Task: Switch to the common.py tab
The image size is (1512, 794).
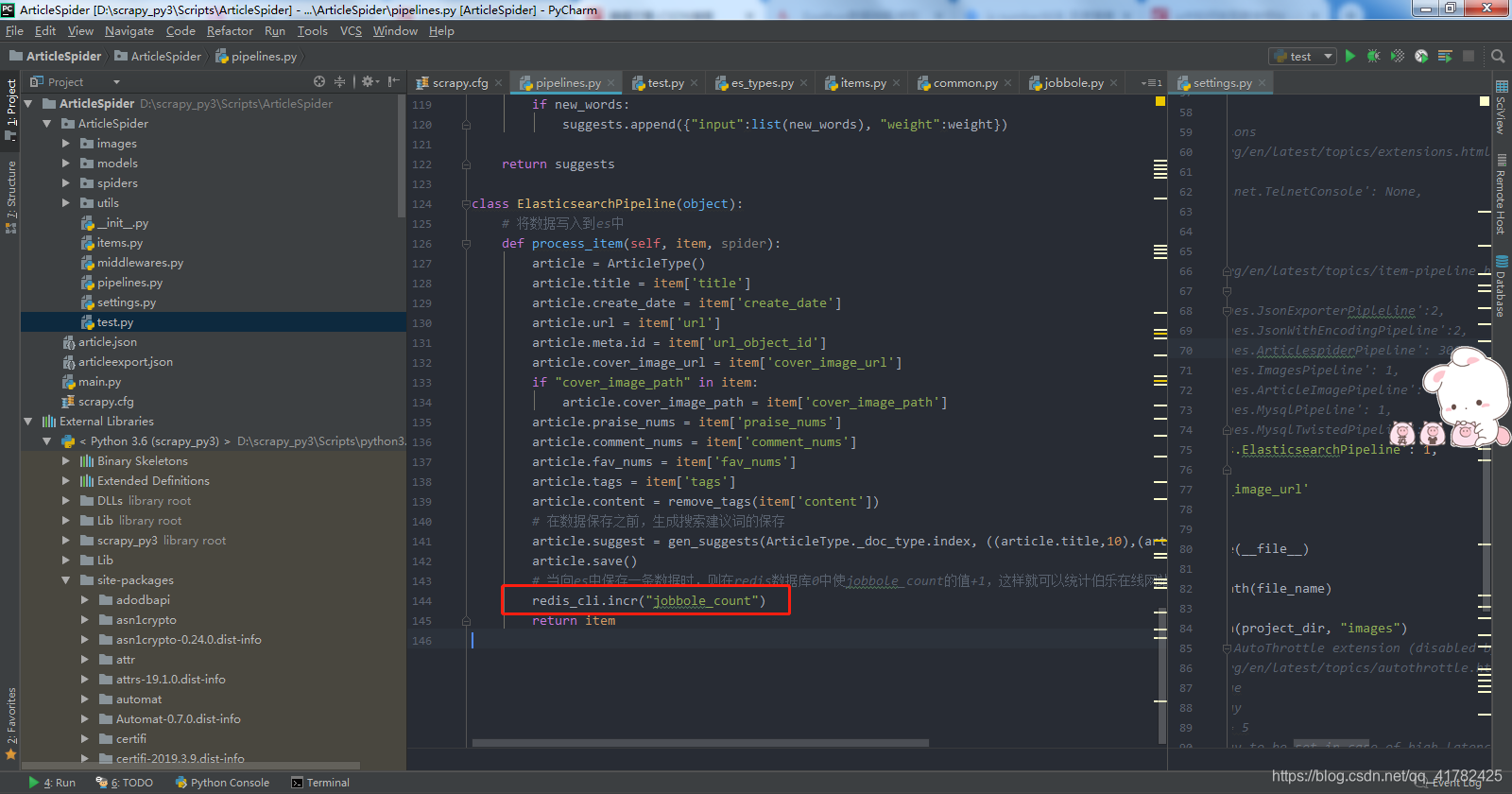Action: [965, 83]
